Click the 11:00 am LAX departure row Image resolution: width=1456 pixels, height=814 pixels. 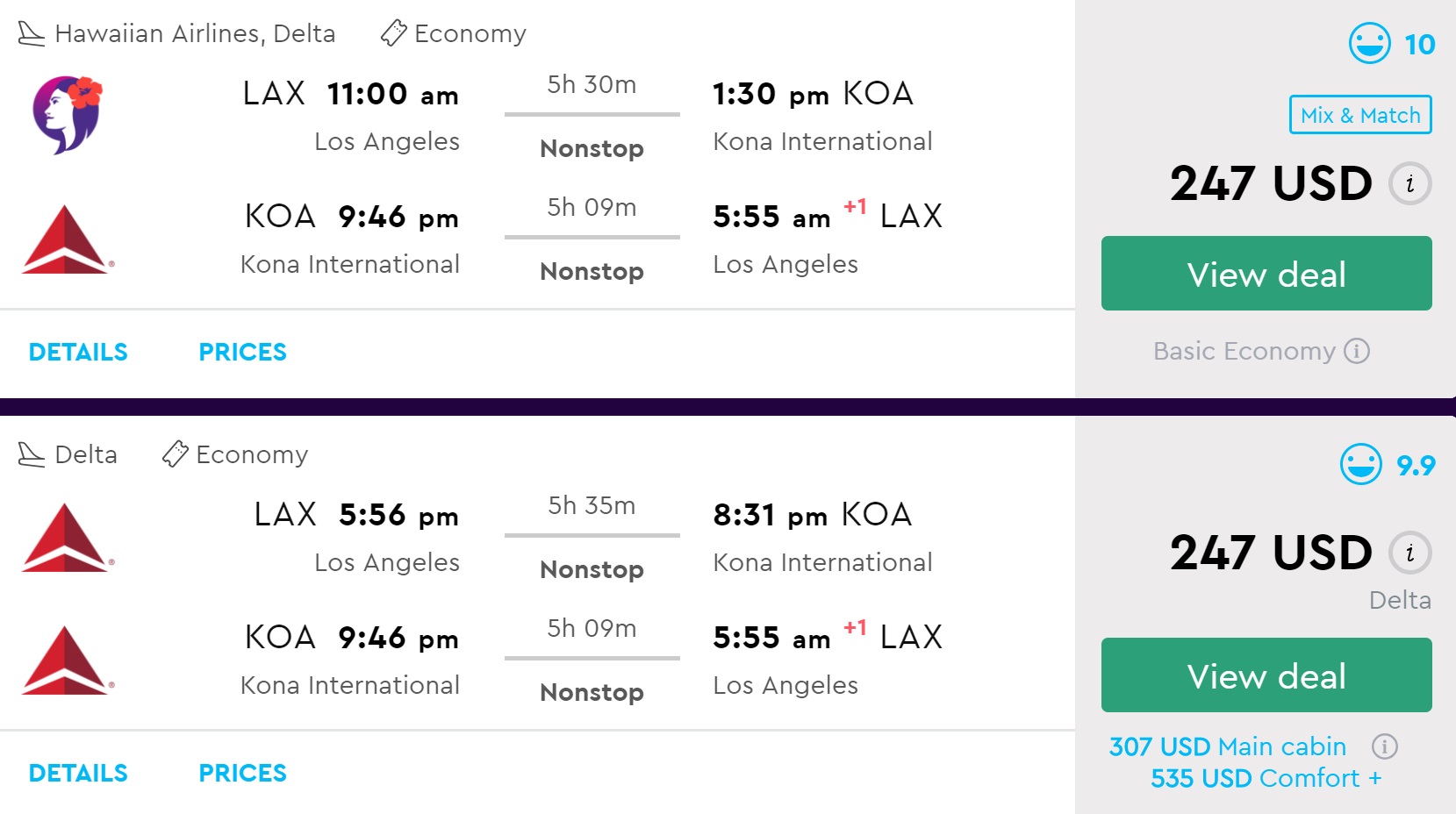coord(393,95)
